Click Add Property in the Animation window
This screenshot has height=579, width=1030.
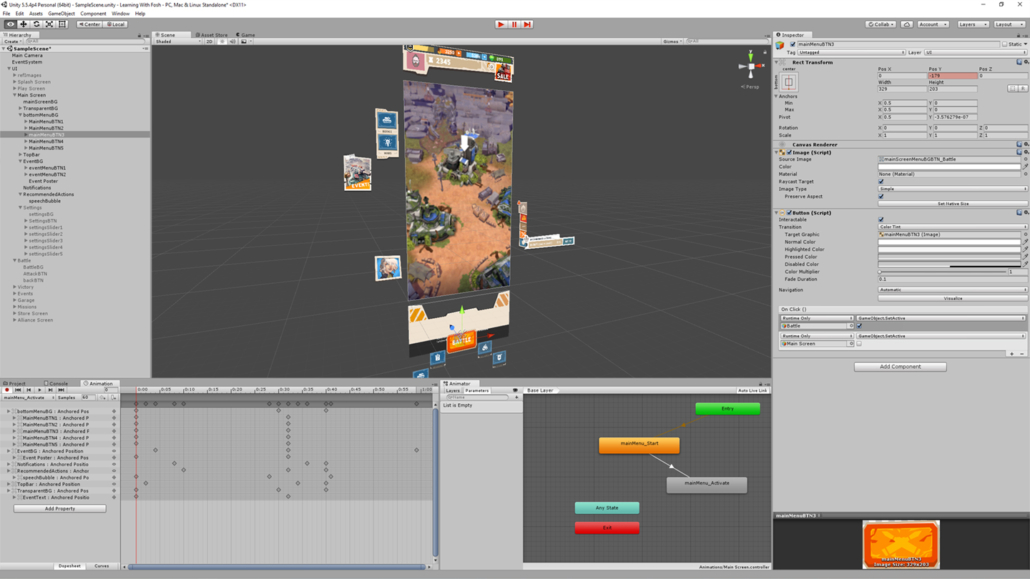[x=60, y=509]
